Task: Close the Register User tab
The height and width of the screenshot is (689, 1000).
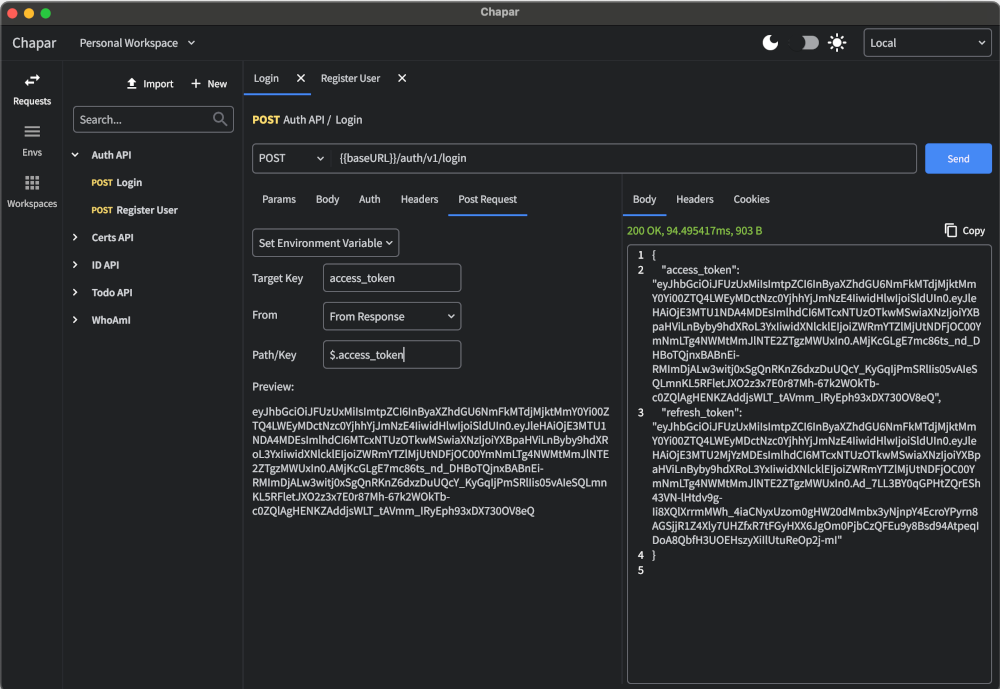Action: pos(402,78)
